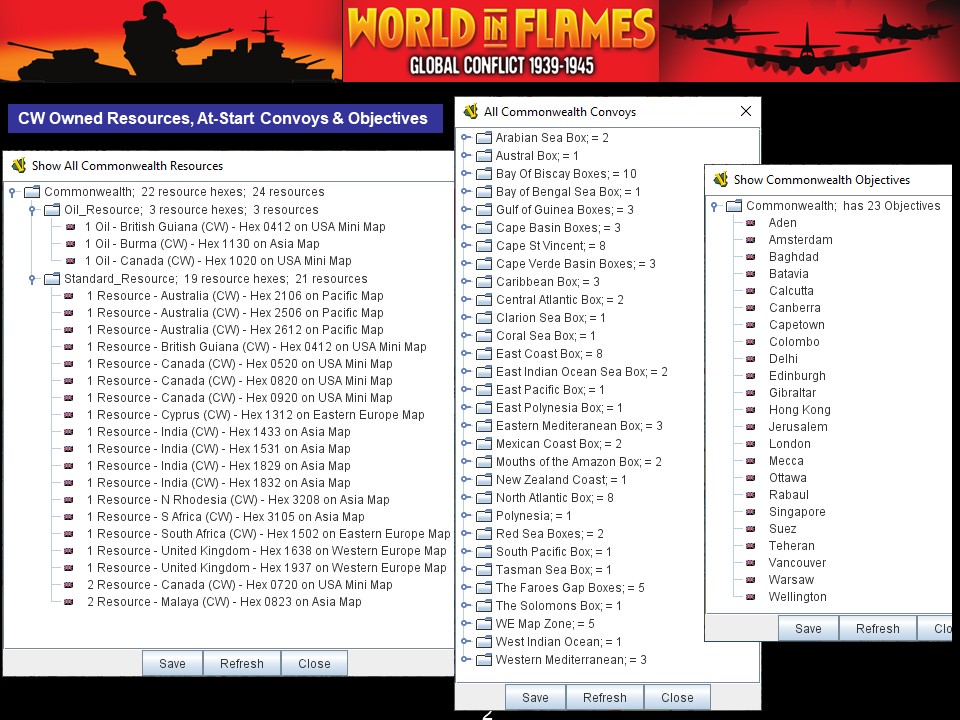
Task: Select the Standard_Resource folder icon
Action: tap(52, 279)
